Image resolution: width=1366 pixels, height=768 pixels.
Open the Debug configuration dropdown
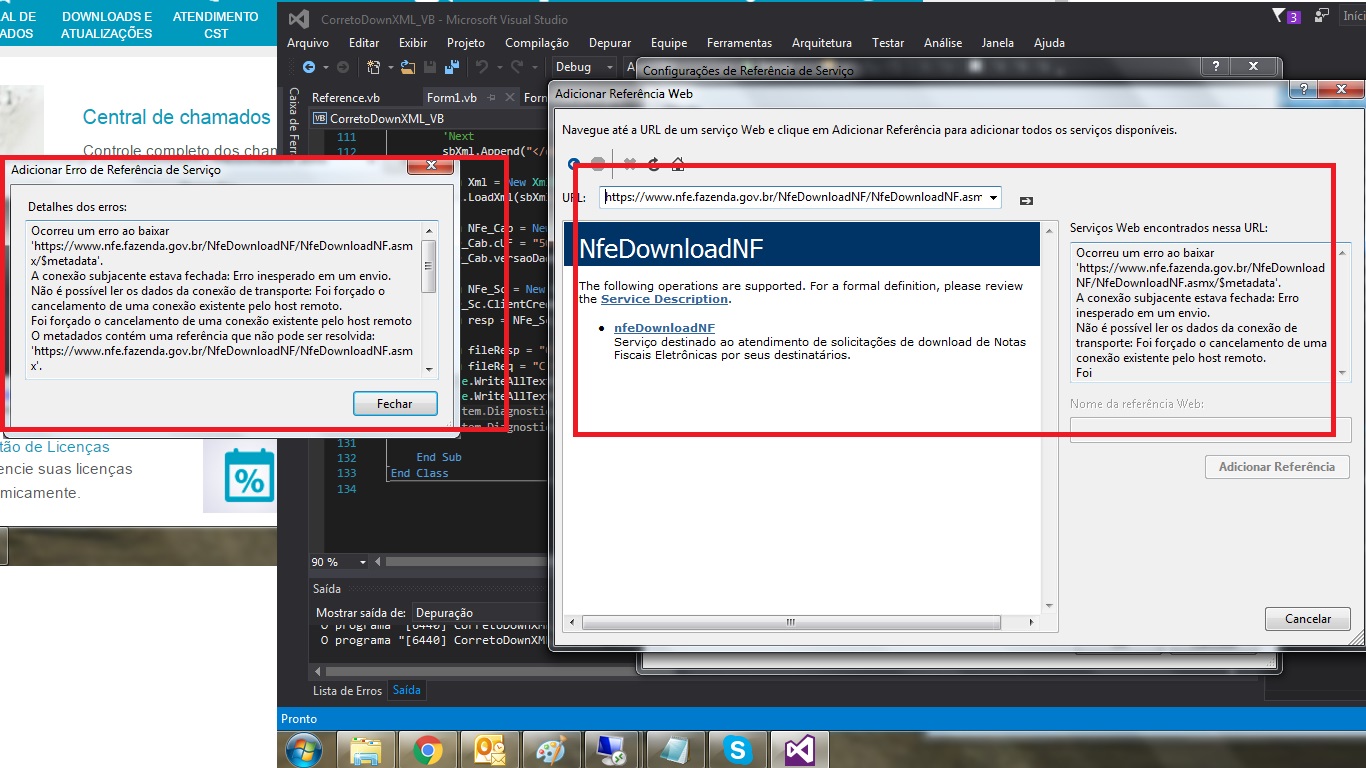click(x=584, y=67)
